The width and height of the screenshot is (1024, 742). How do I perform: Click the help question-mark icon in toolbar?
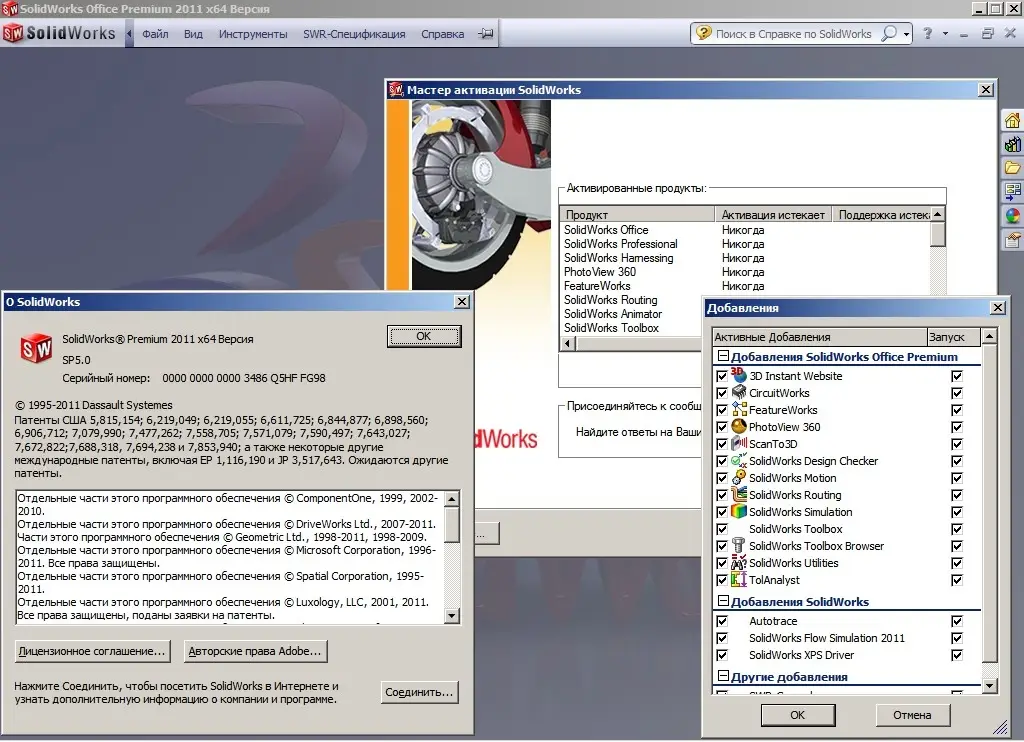tap(927, 33)
